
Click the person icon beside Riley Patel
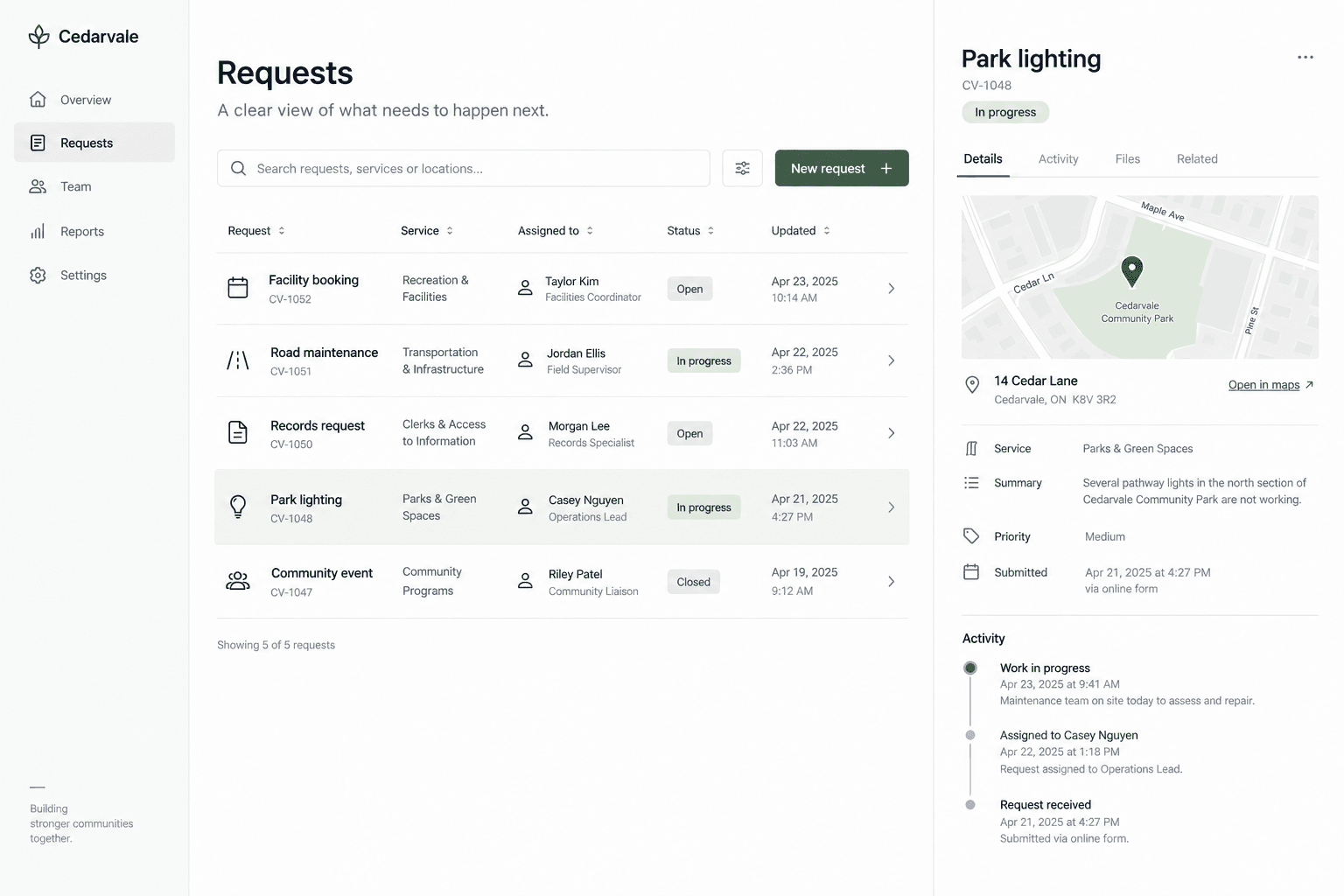[x=525, y=581]
